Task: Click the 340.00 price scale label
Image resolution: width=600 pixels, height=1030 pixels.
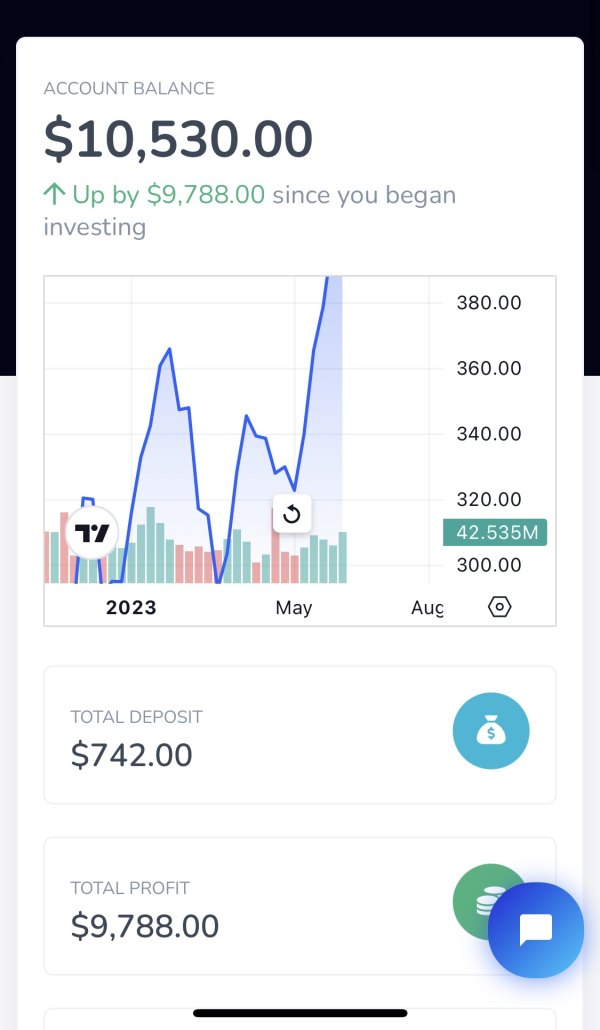Action: coord(488,434)
